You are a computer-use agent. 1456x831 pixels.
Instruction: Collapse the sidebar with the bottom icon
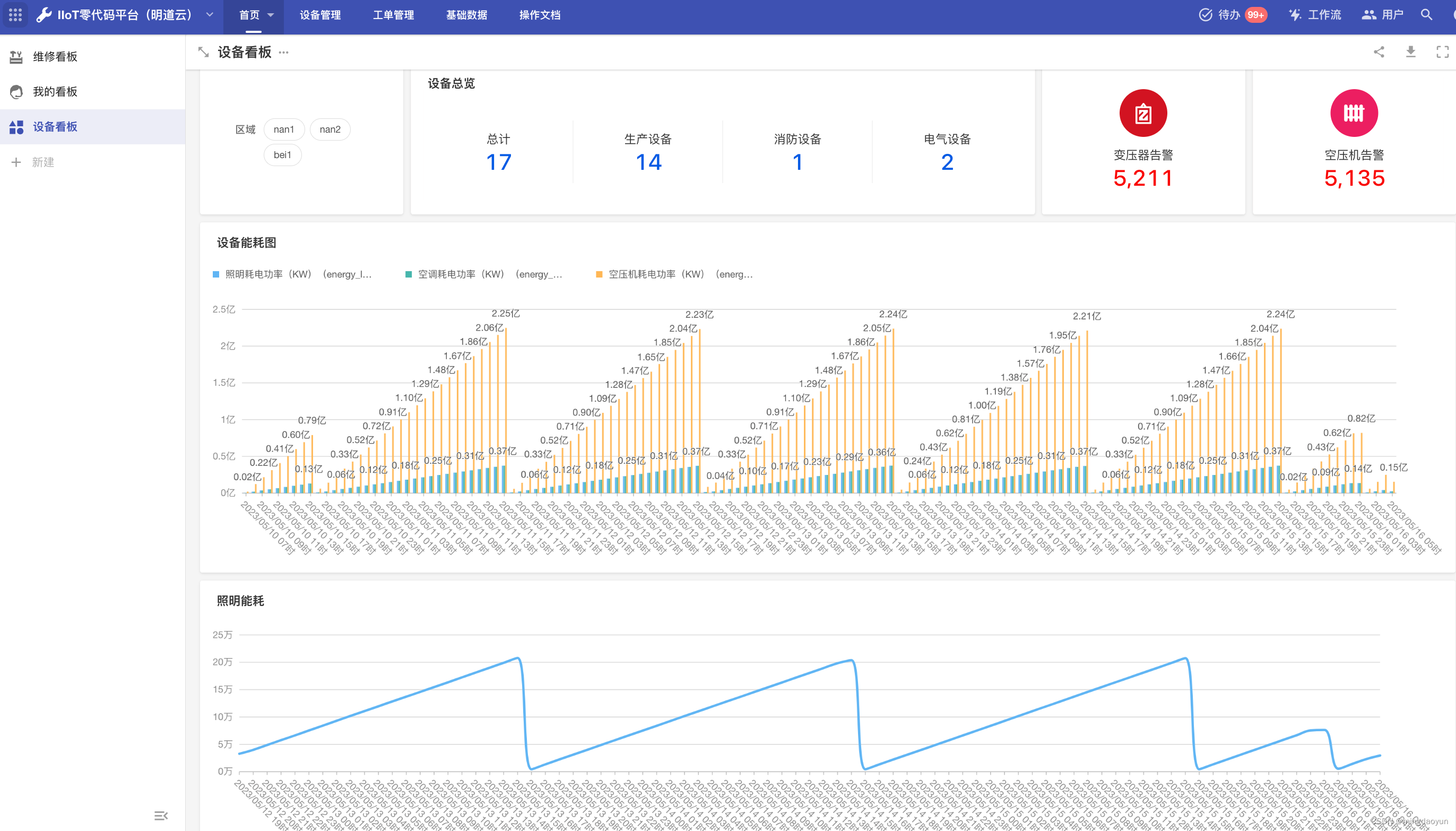point(161,816)
